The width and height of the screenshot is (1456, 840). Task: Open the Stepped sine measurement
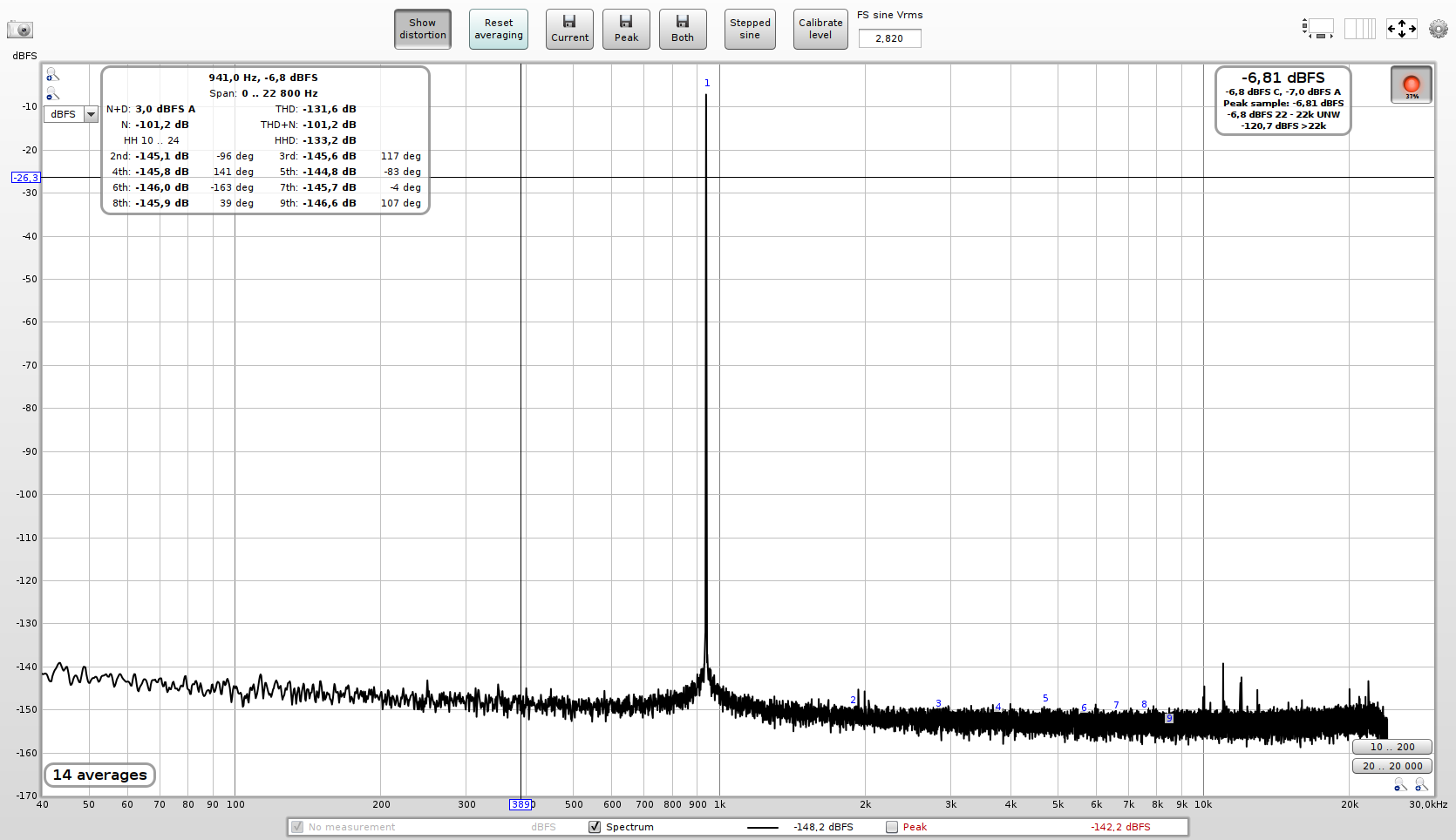(x=750, y=29)
